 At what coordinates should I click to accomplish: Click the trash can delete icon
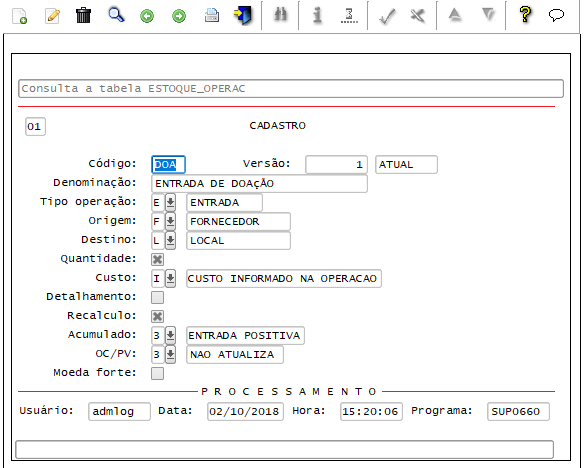point(83,16)
